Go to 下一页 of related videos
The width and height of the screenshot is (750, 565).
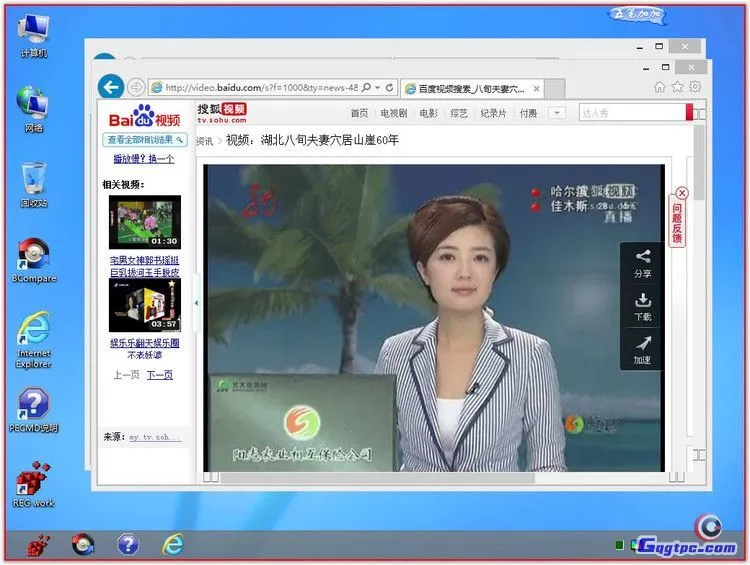[x=159, y=375]
